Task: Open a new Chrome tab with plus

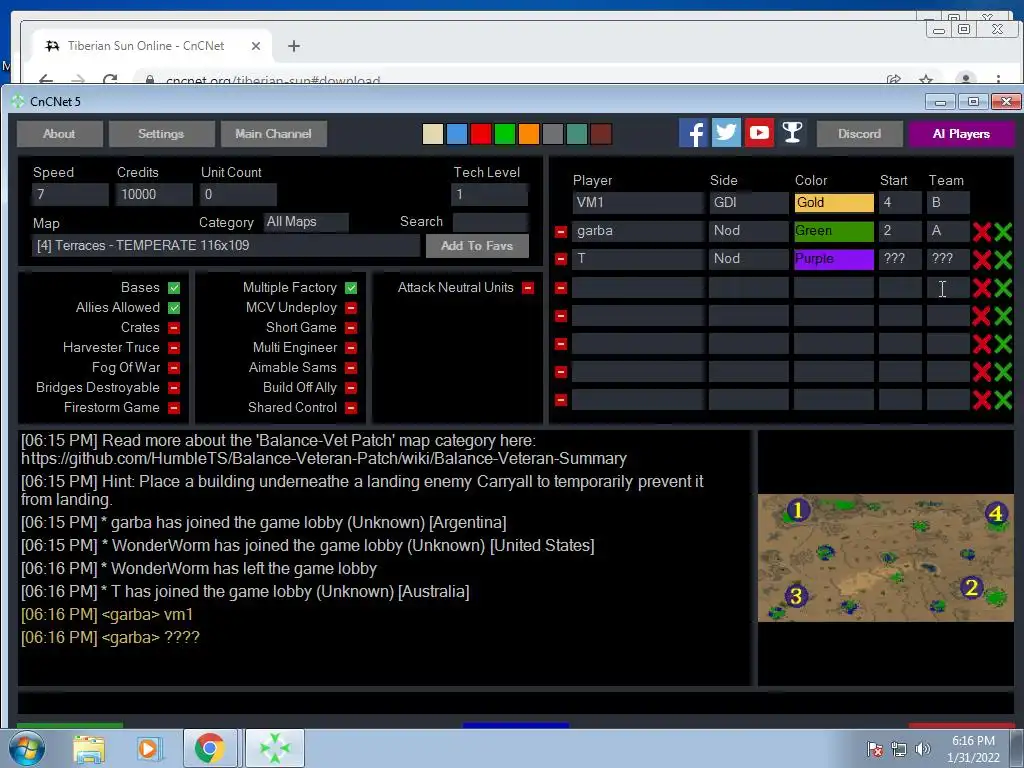Action: coord(294,46)
